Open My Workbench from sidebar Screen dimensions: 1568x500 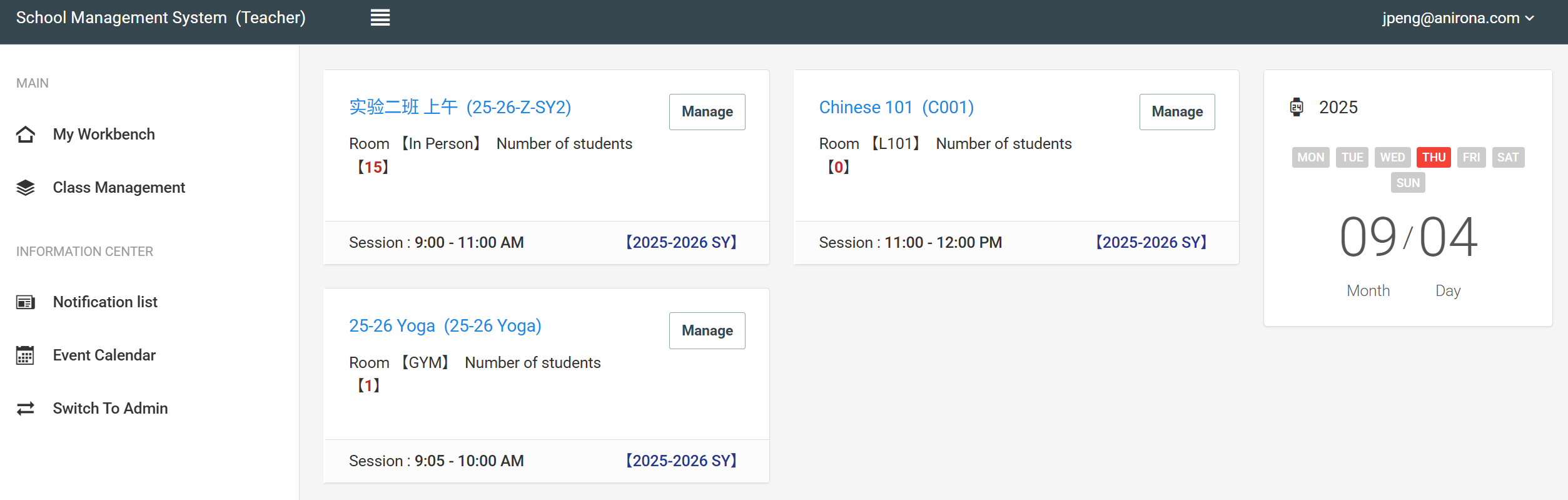click(x=104, y=135)
